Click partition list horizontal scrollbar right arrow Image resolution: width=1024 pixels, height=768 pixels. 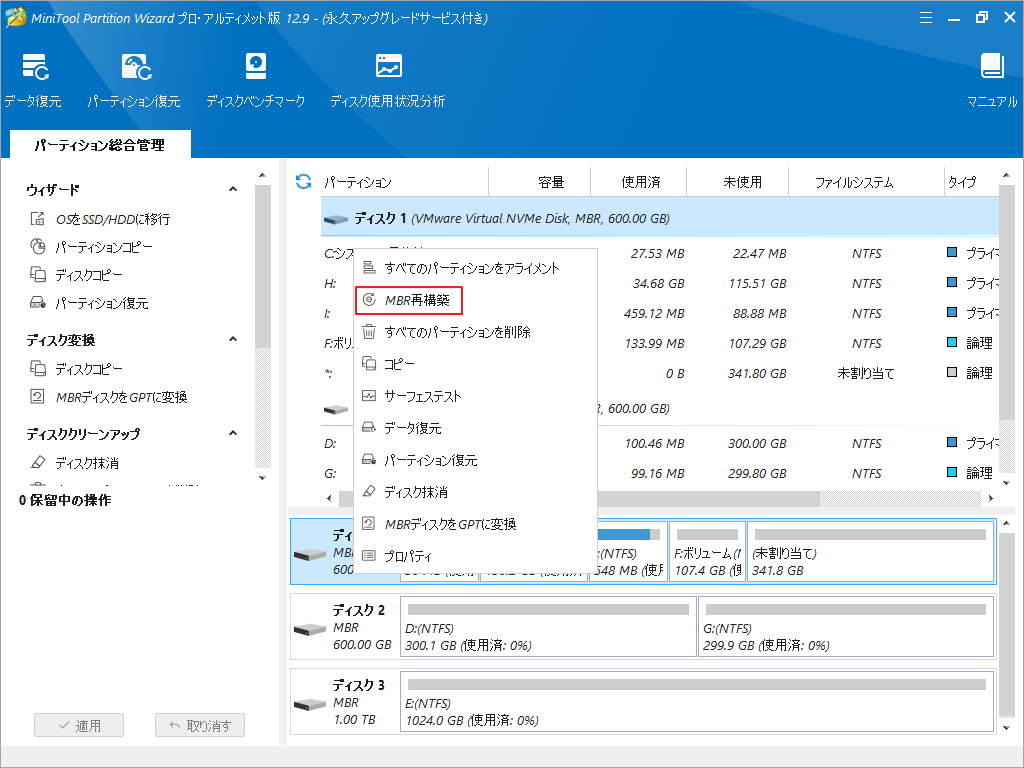pyautogui.click(x=991, y=498)
